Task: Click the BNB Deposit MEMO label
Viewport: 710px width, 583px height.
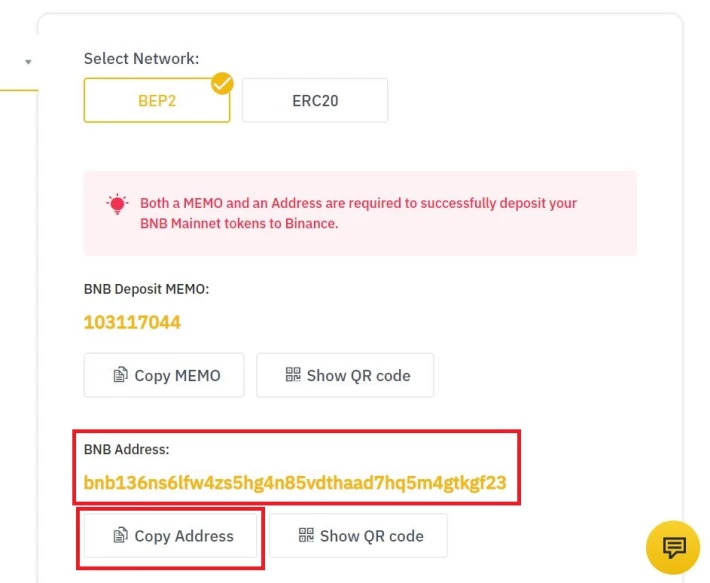Action: pyautogui.click(x=146, y=289)
